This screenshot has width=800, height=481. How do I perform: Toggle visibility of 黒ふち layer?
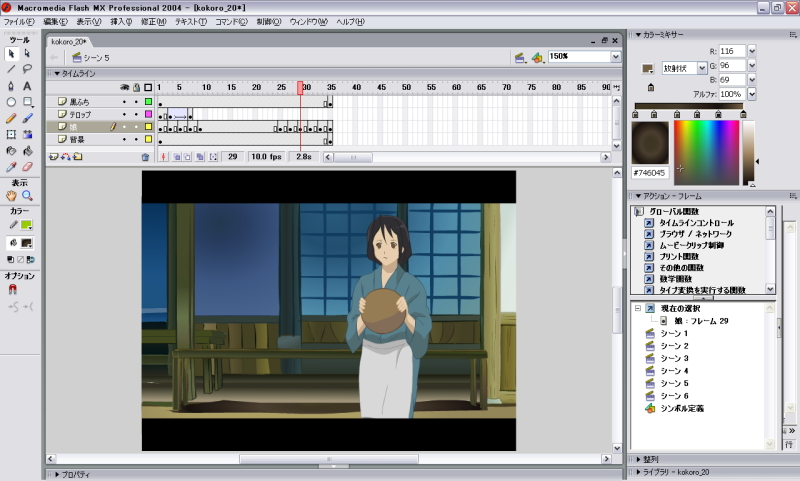tap(124, 102)
